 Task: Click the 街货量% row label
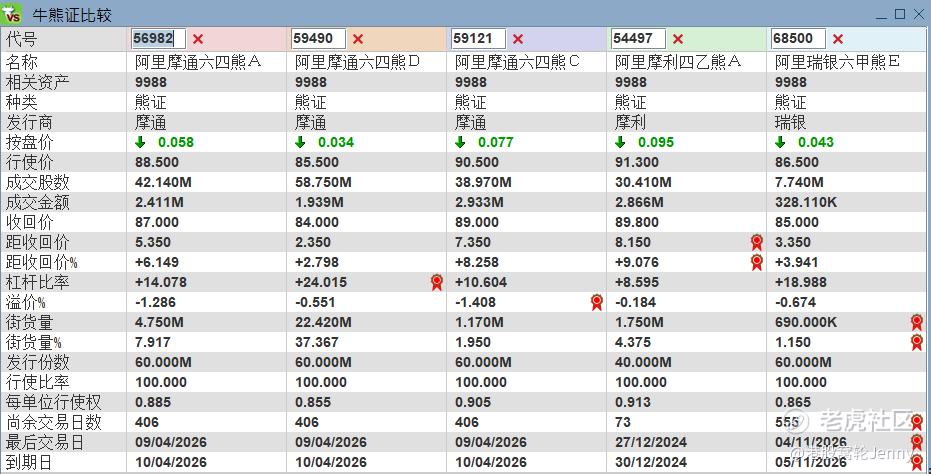point(33,342)
